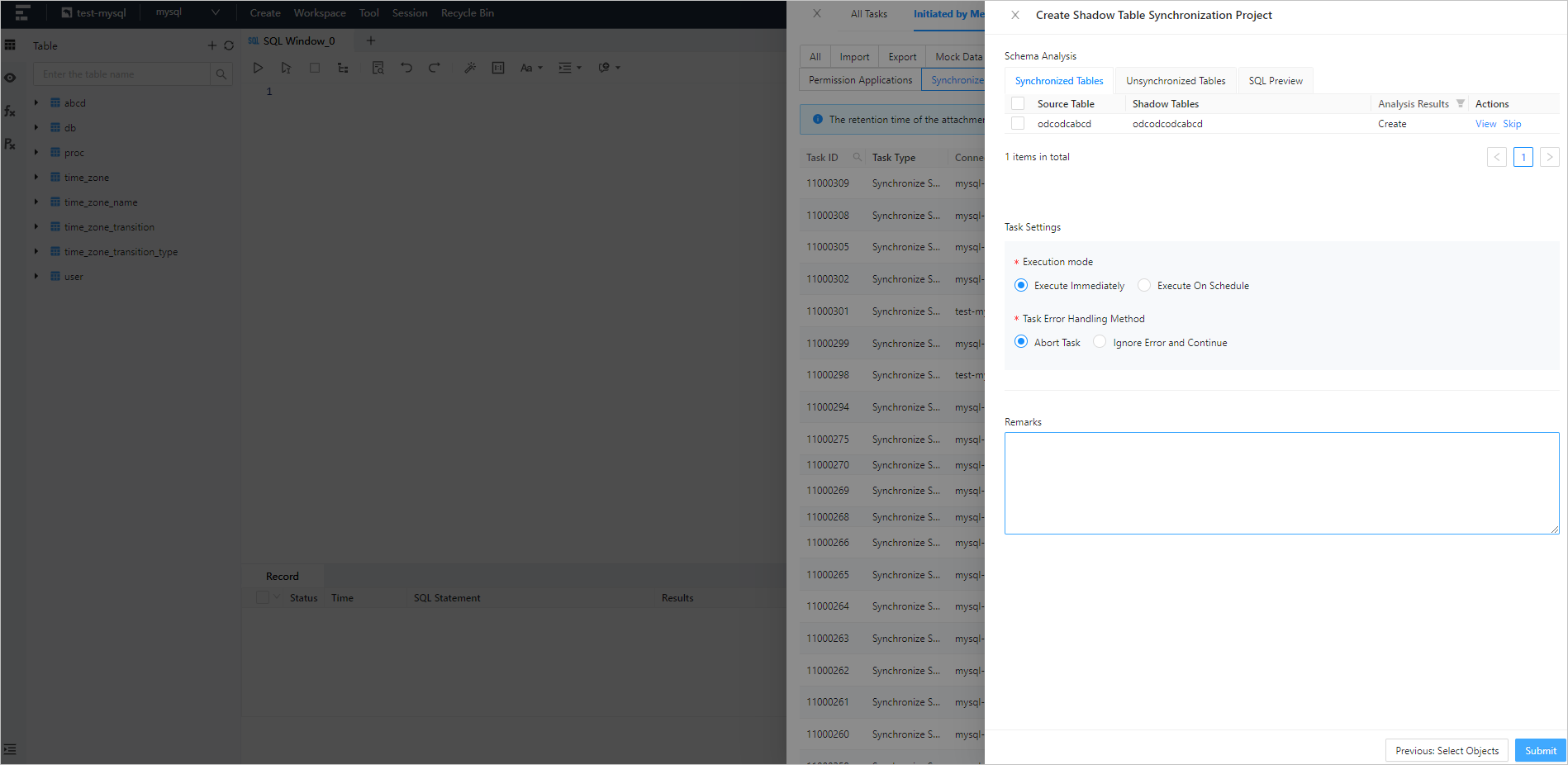Image resolution: width=1568 pixels, height=765 pixels.
Task: Select Execute On Schedule radio option
Action: [1144, 285]
